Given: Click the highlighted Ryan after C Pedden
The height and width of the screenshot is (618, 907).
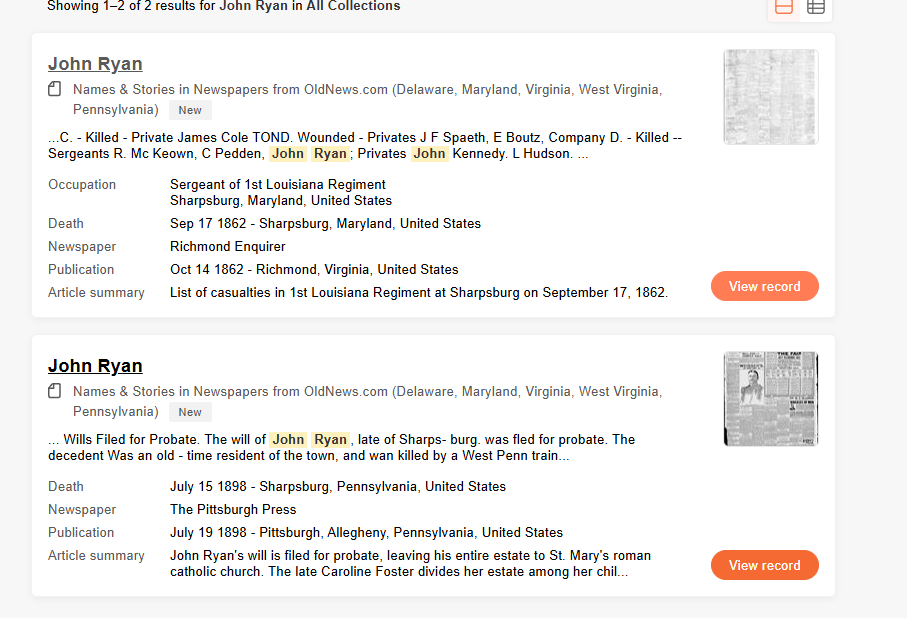Looking at the screenshot, I should (x=330, y=153).
